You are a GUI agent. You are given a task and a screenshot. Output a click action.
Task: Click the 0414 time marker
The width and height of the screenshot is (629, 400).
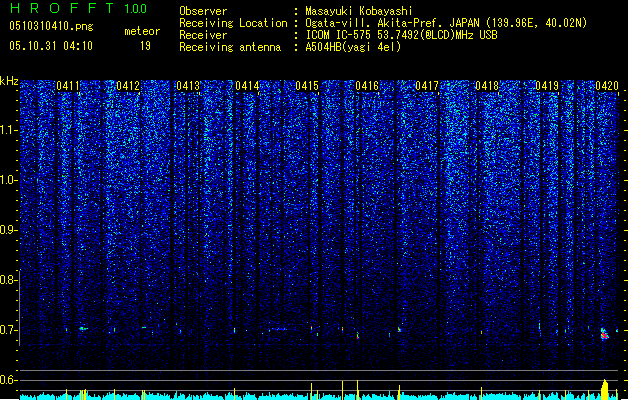(x=247, y=85)
